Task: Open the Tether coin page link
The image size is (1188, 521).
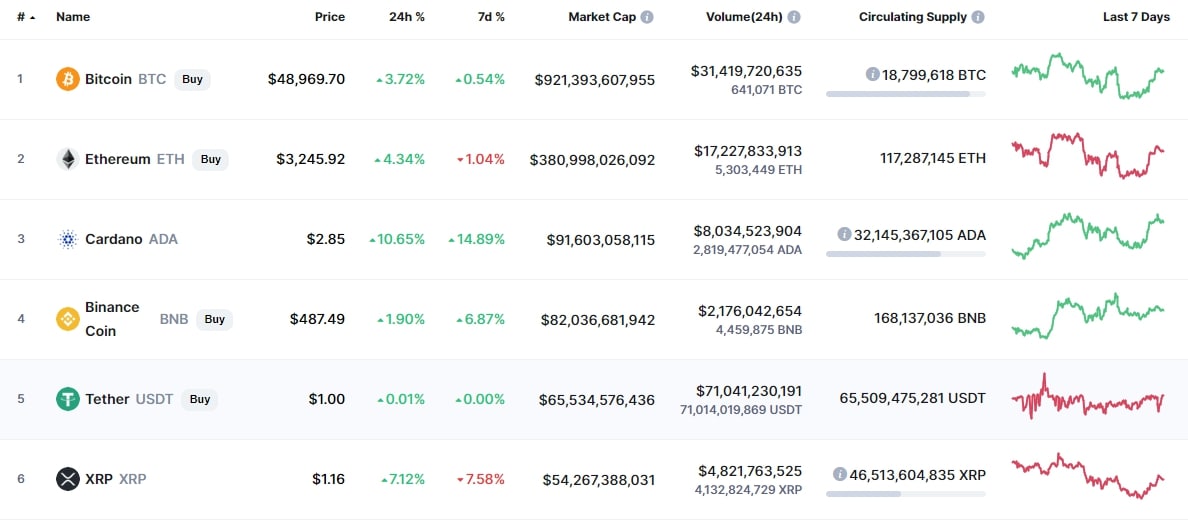Action: 107,399
